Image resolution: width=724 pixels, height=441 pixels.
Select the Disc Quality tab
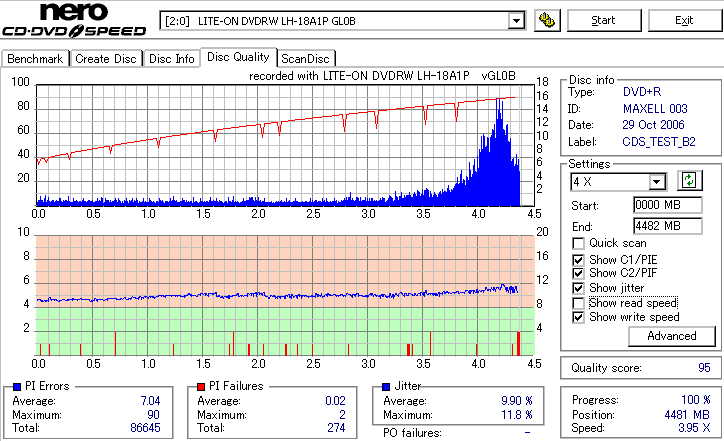[x=238, y=57]
